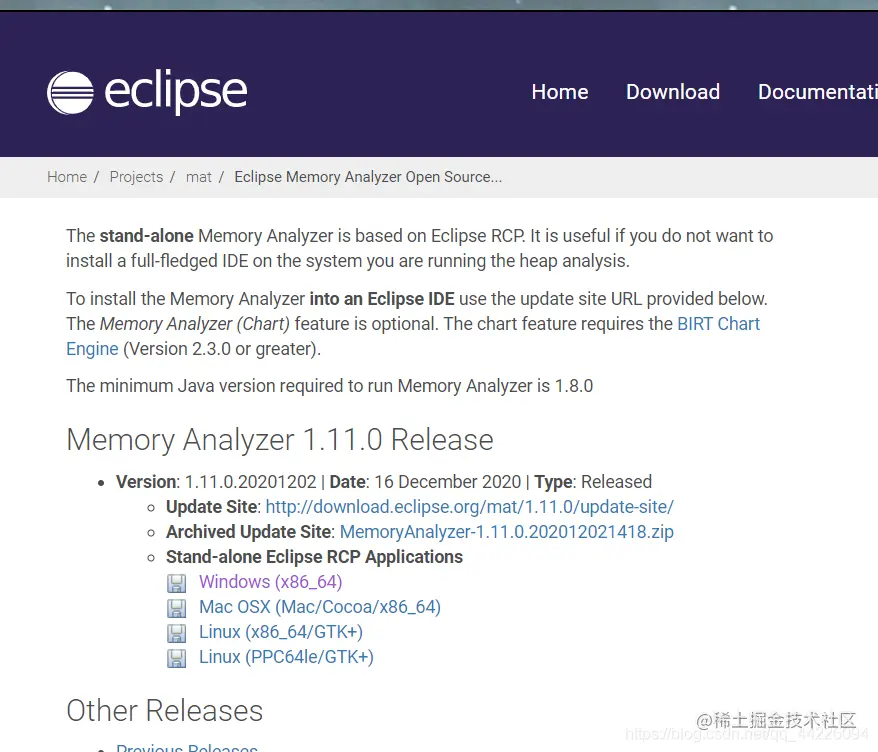Click the 'minimum Java version required' sentence
This screenshot has height=752, width=878.
tap(329, 386)
